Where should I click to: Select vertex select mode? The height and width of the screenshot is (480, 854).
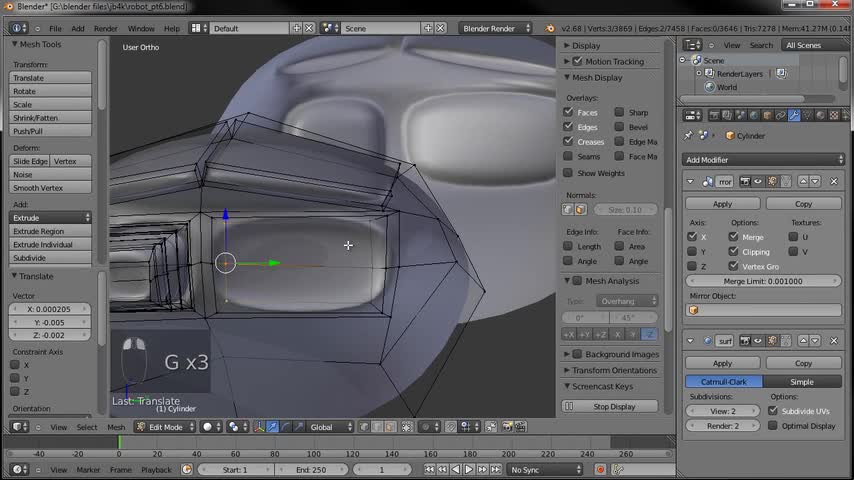coord(364,427)
